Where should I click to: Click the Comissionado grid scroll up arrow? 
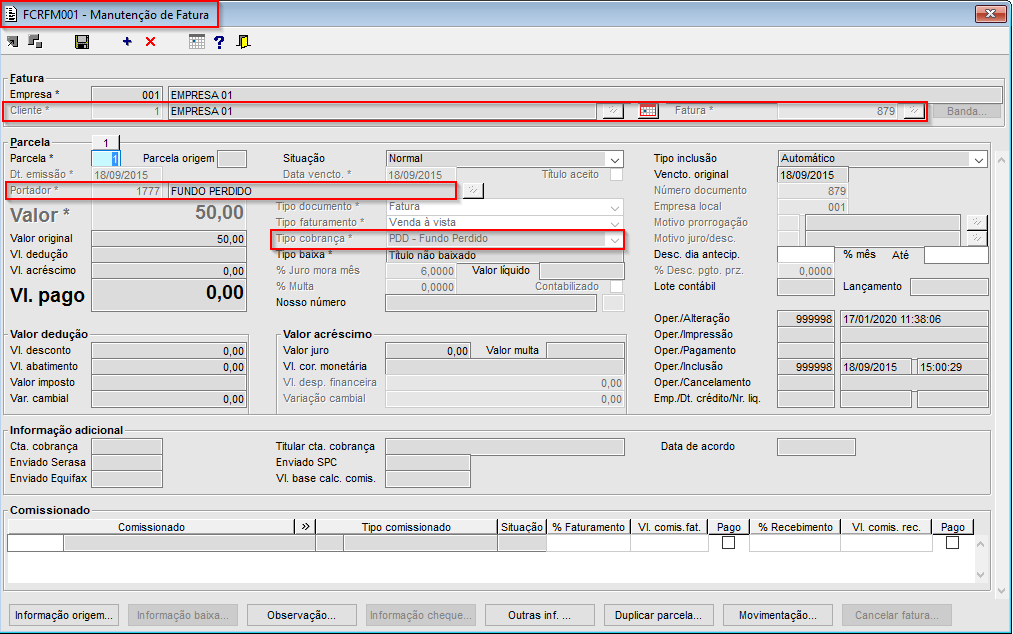point(981,544)
